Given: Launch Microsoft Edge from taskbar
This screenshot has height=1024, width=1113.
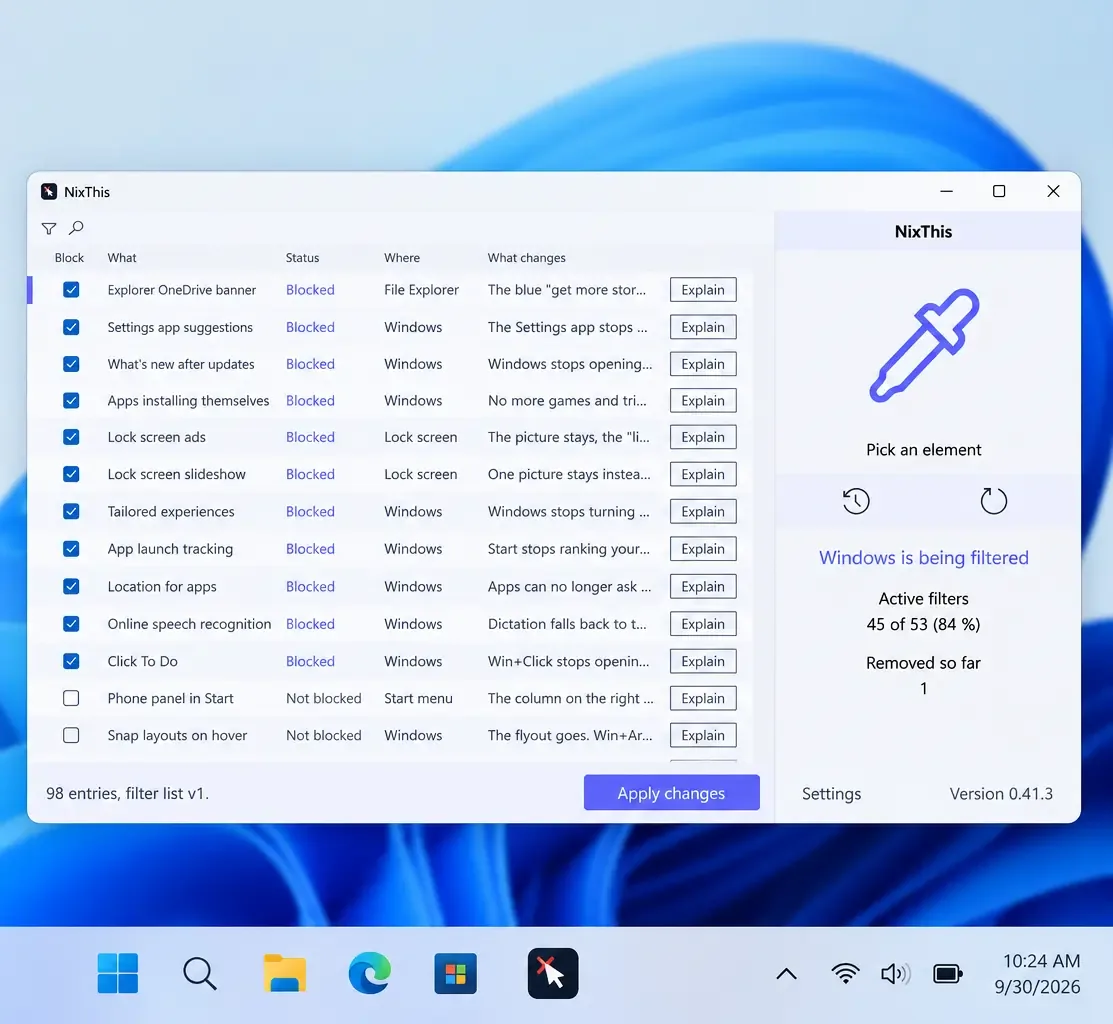Looking at the screenshot, I should tap(370, 973).
